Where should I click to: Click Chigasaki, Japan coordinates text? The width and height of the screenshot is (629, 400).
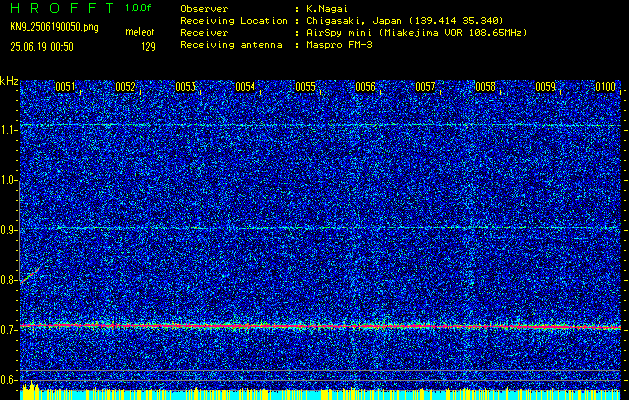pos(404,21)
